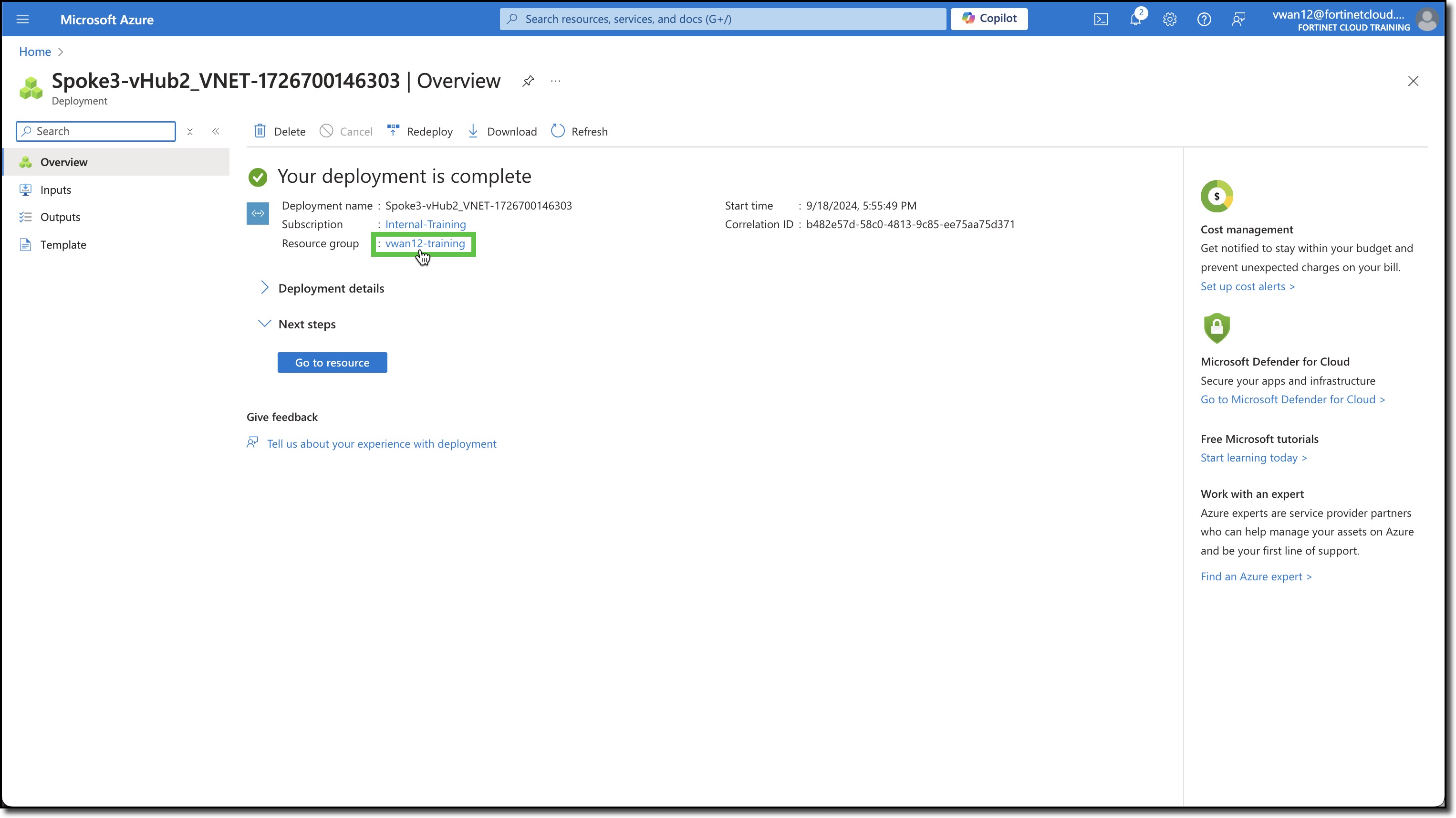The height and width of the screenshot is (818, 1456).
Task: Click the Defender for Cloud shield icon
Action: point(1217,328)
